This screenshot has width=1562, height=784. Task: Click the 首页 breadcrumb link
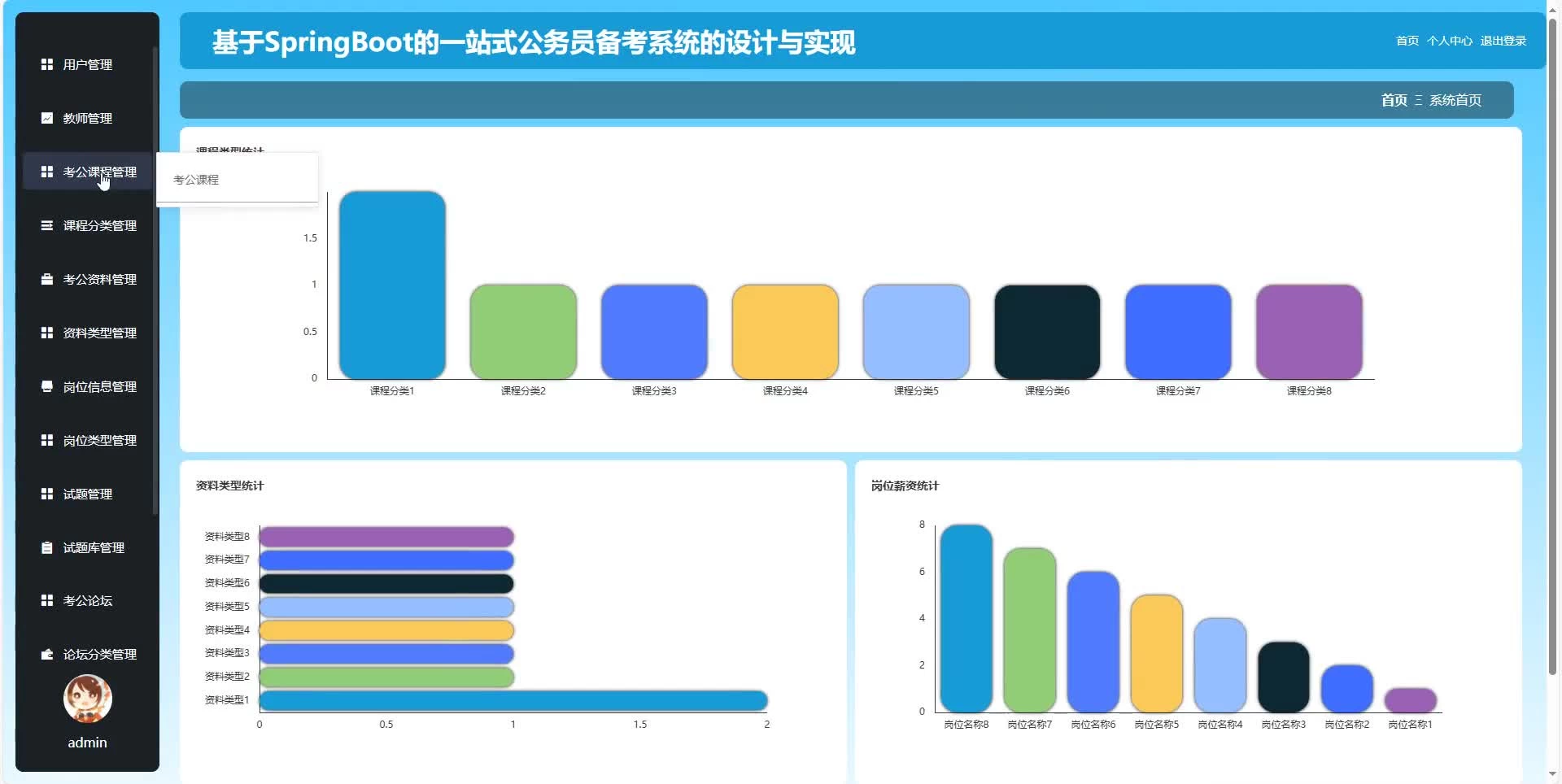pos(1394,100)
